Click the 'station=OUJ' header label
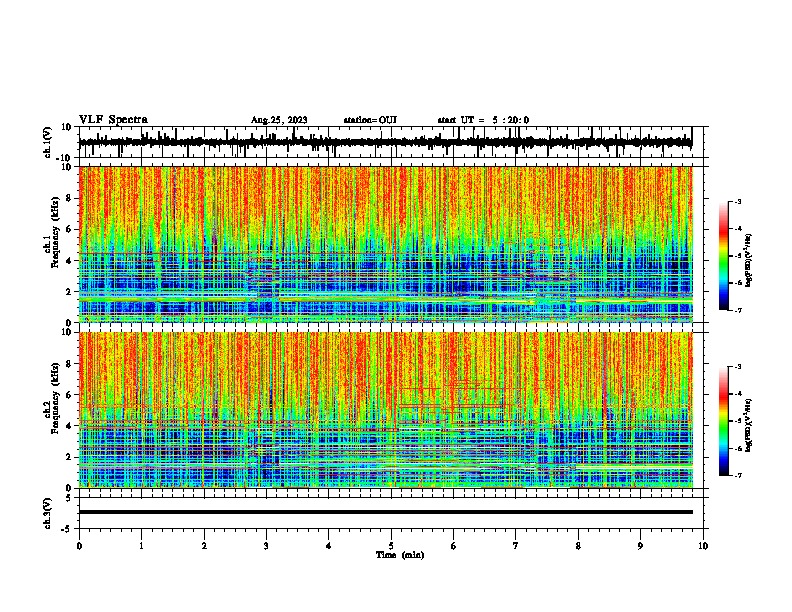 (370, 120)
